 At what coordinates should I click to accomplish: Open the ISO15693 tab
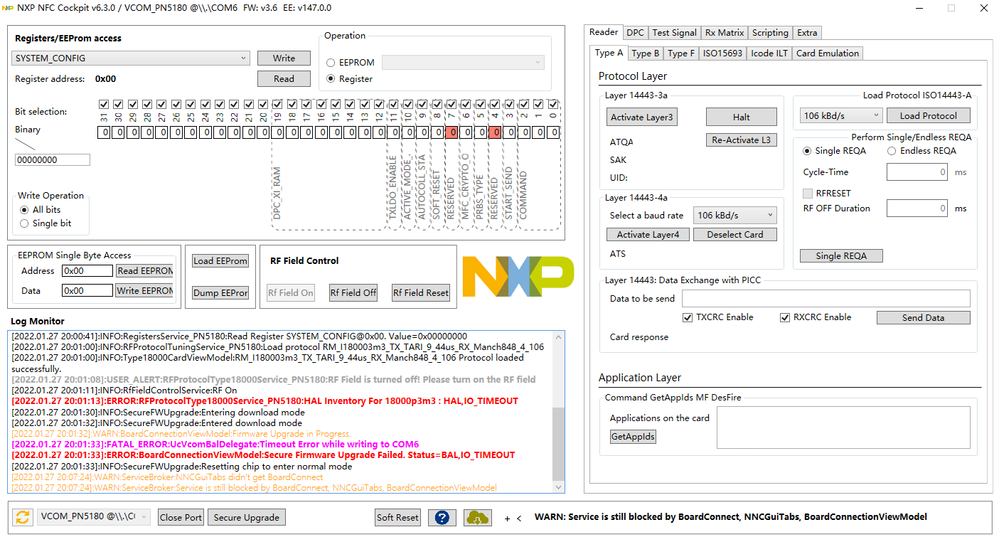click(722, 53)
